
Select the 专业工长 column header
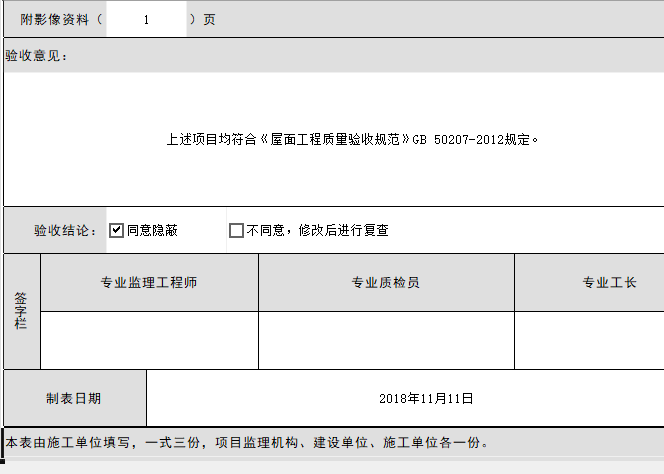coord(609,283)
